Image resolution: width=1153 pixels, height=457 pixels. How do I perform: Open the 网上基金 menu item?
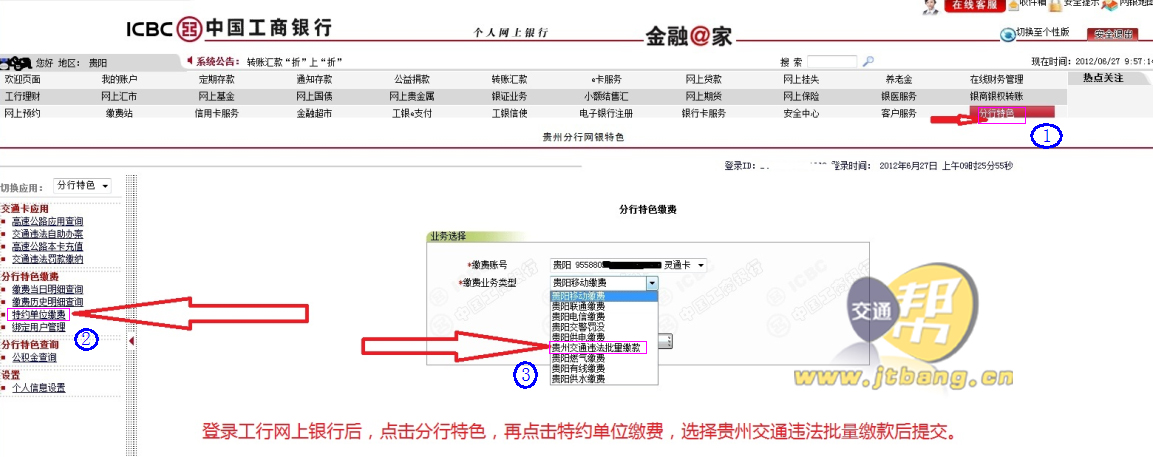216,96
